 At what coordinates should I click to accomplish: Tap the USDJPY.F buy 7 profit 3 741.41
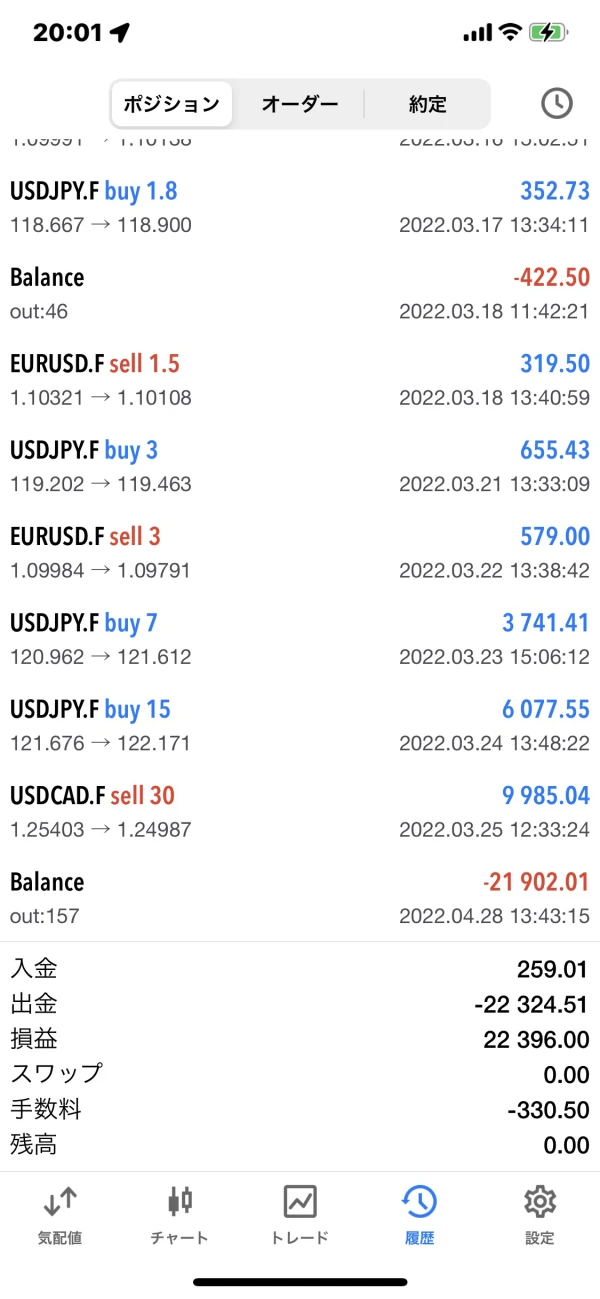546,624
